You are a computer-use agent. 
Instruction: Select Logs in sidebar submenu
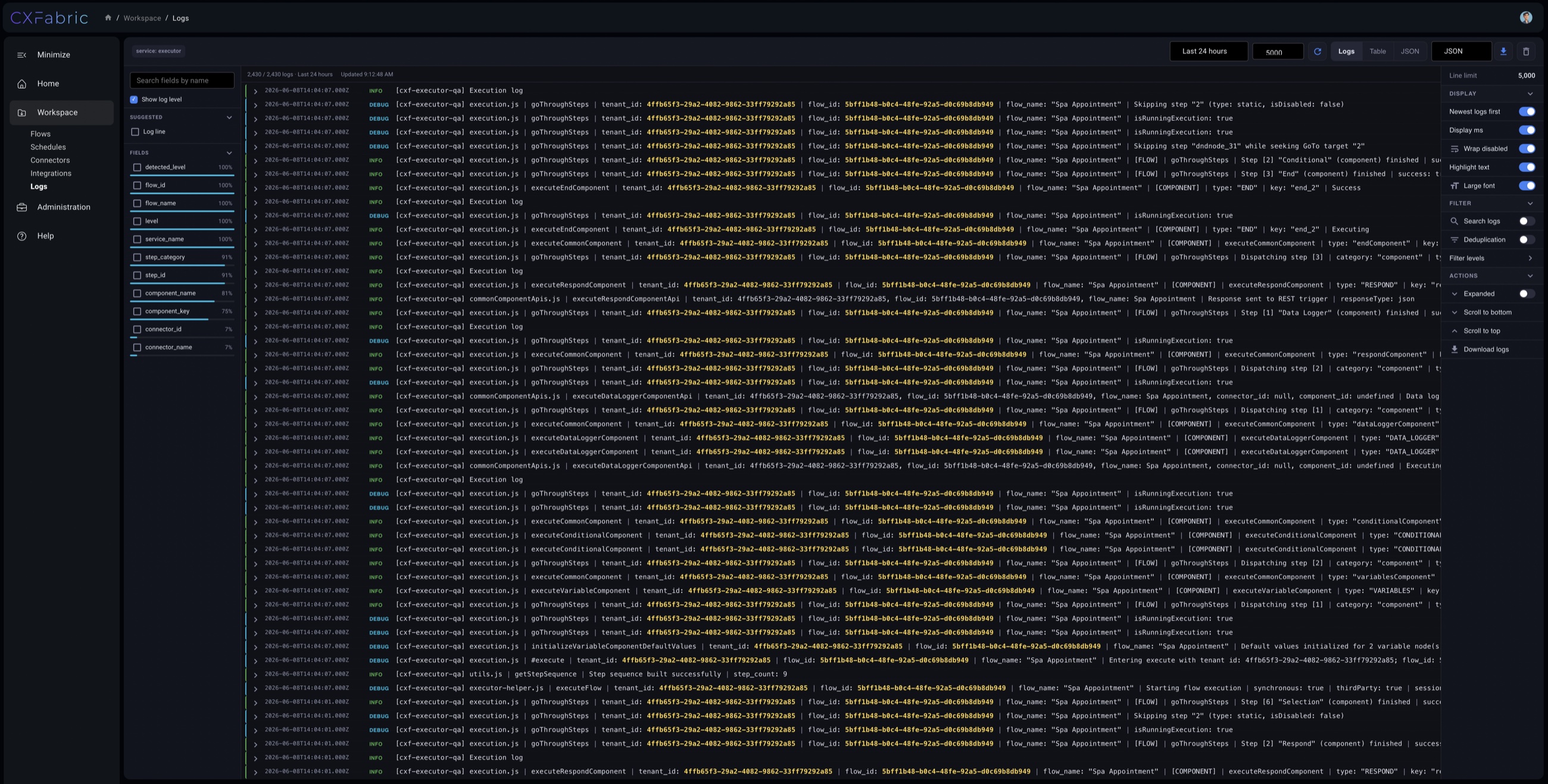39,187
